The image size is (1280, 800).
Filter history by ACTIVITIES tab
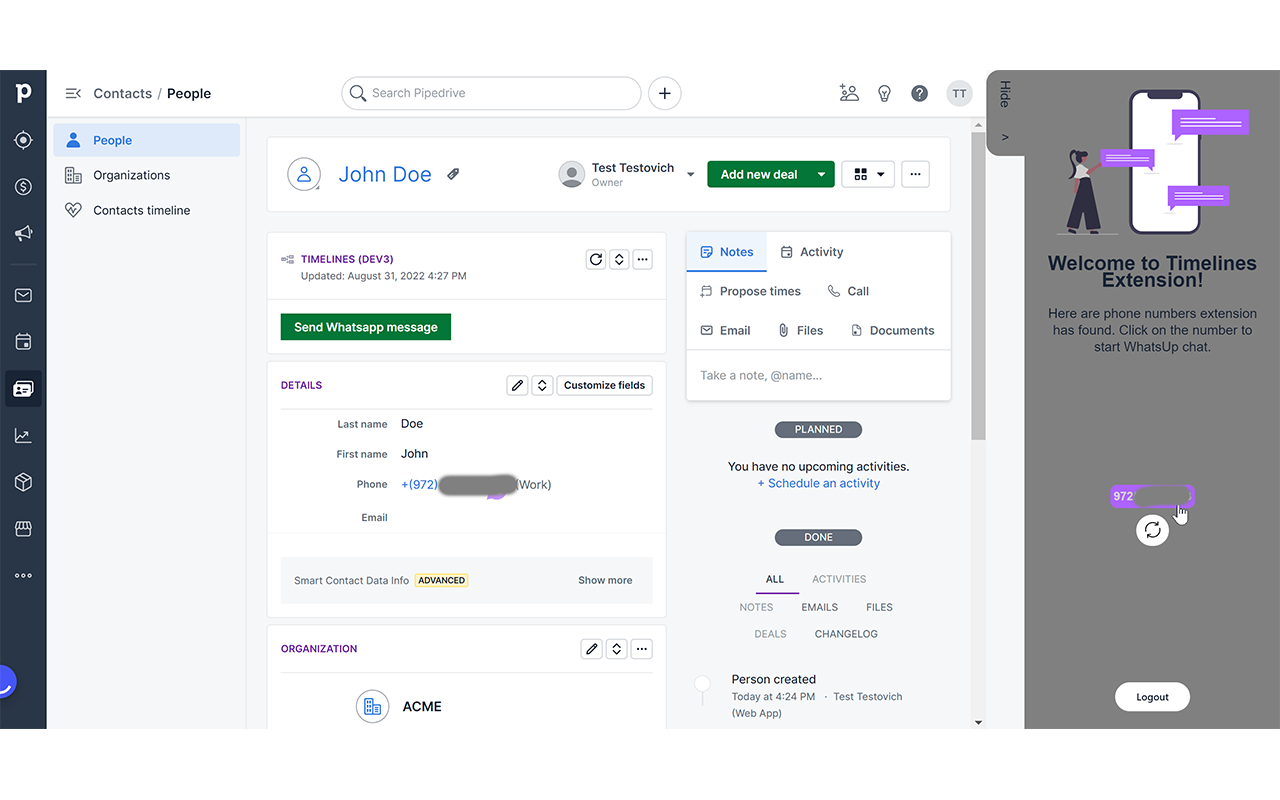click(x=839, y=579)
